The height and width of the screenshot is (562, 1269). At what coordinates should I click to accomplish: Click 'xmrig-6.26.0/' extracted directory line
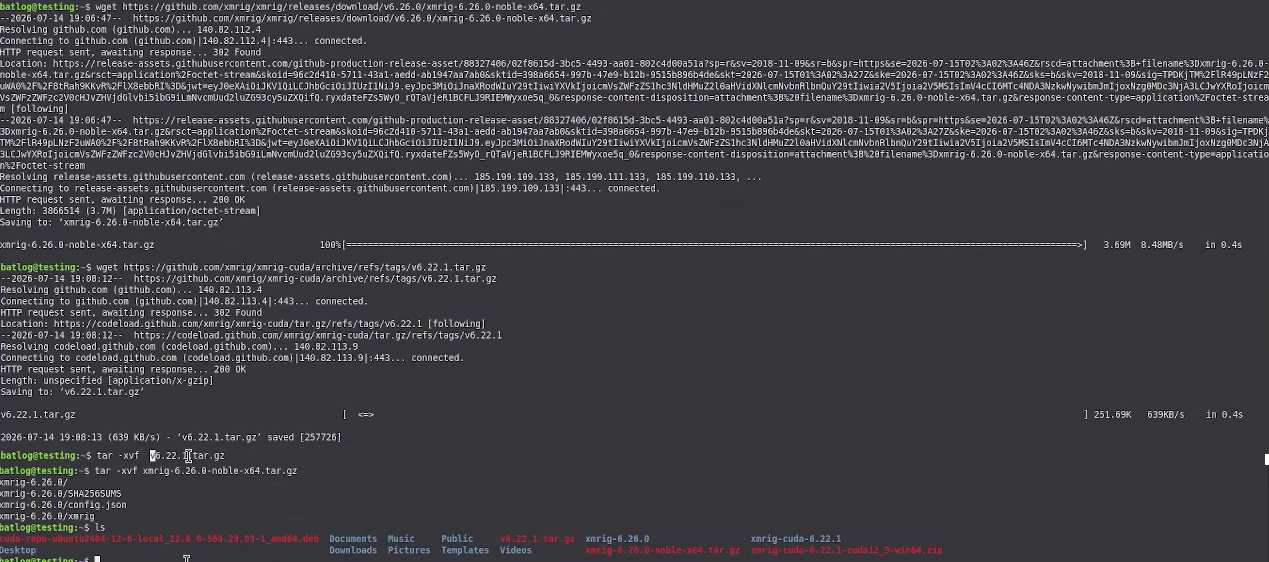pos(34,482)
